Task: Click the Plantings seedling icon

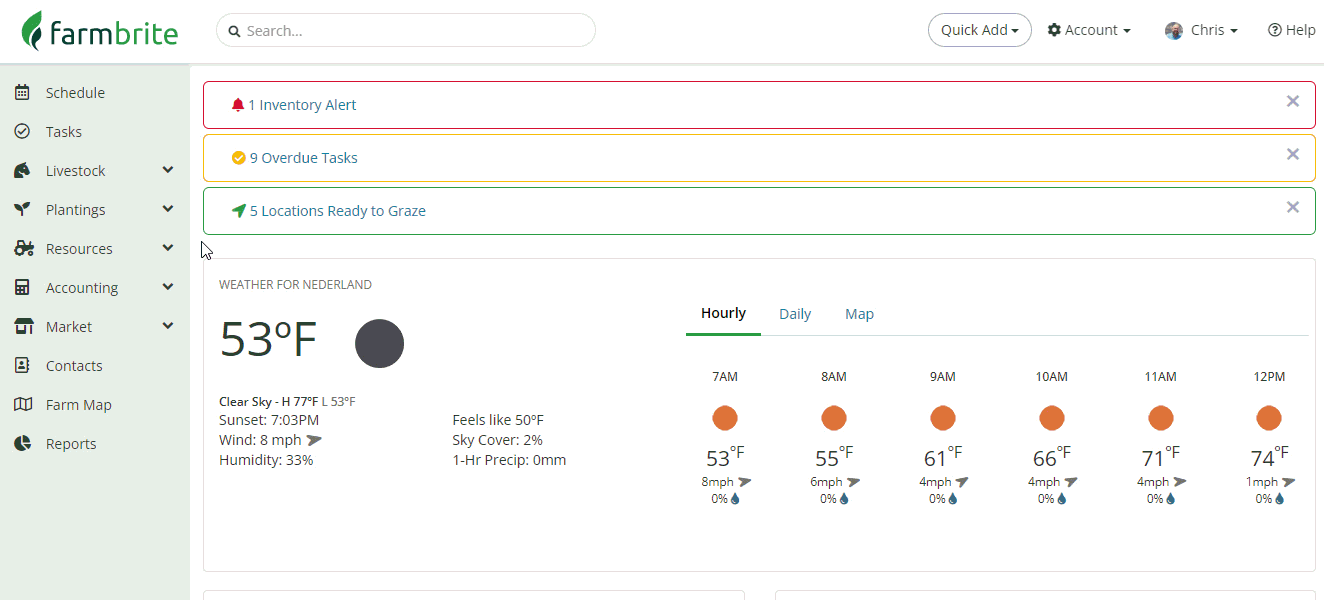Action: pyautogui.click(x=22, y=210)
